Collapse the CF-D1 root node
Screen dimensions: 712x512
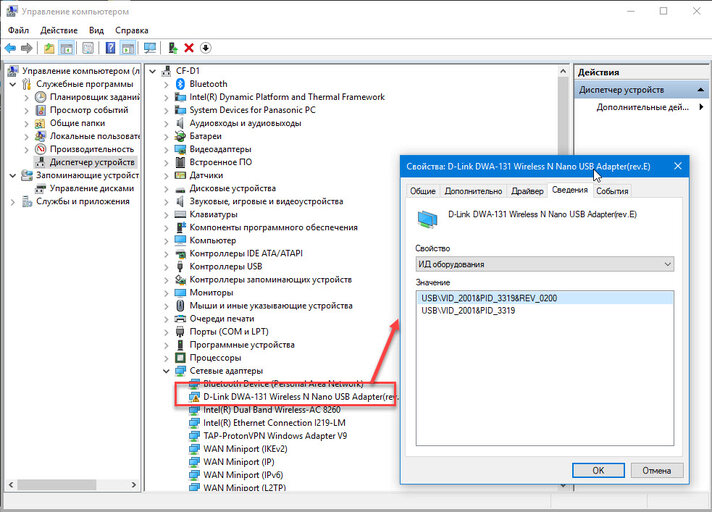tap(153, 71)
